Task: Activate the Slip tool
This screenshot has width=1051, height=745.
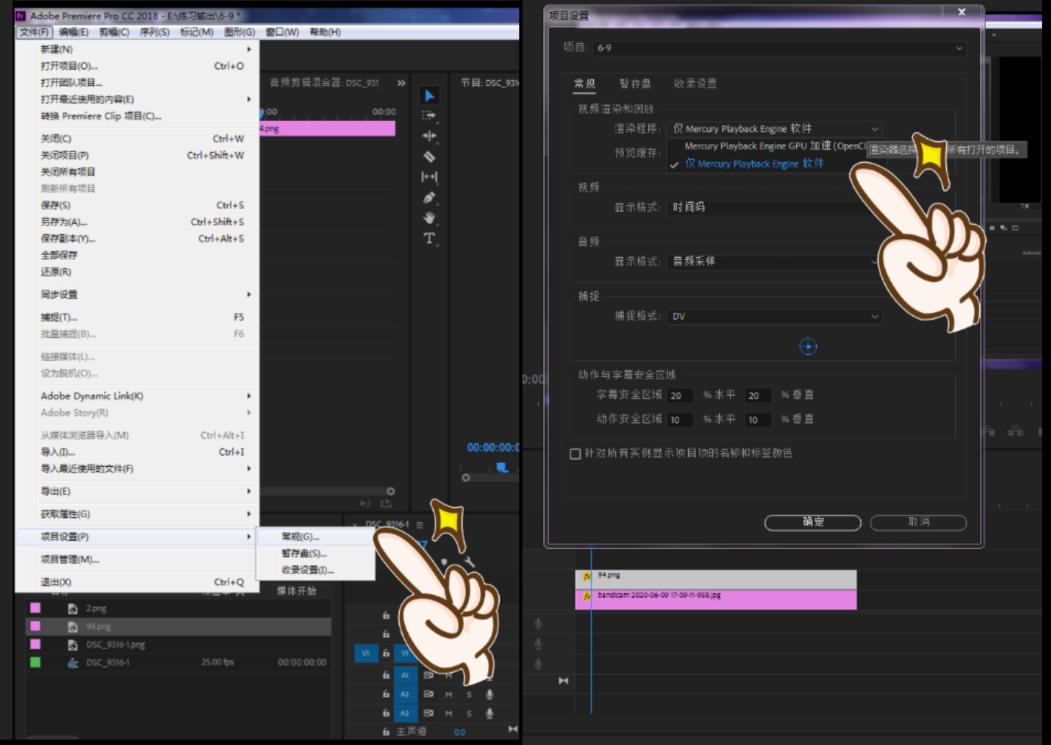Action: [x=429, y=177]
